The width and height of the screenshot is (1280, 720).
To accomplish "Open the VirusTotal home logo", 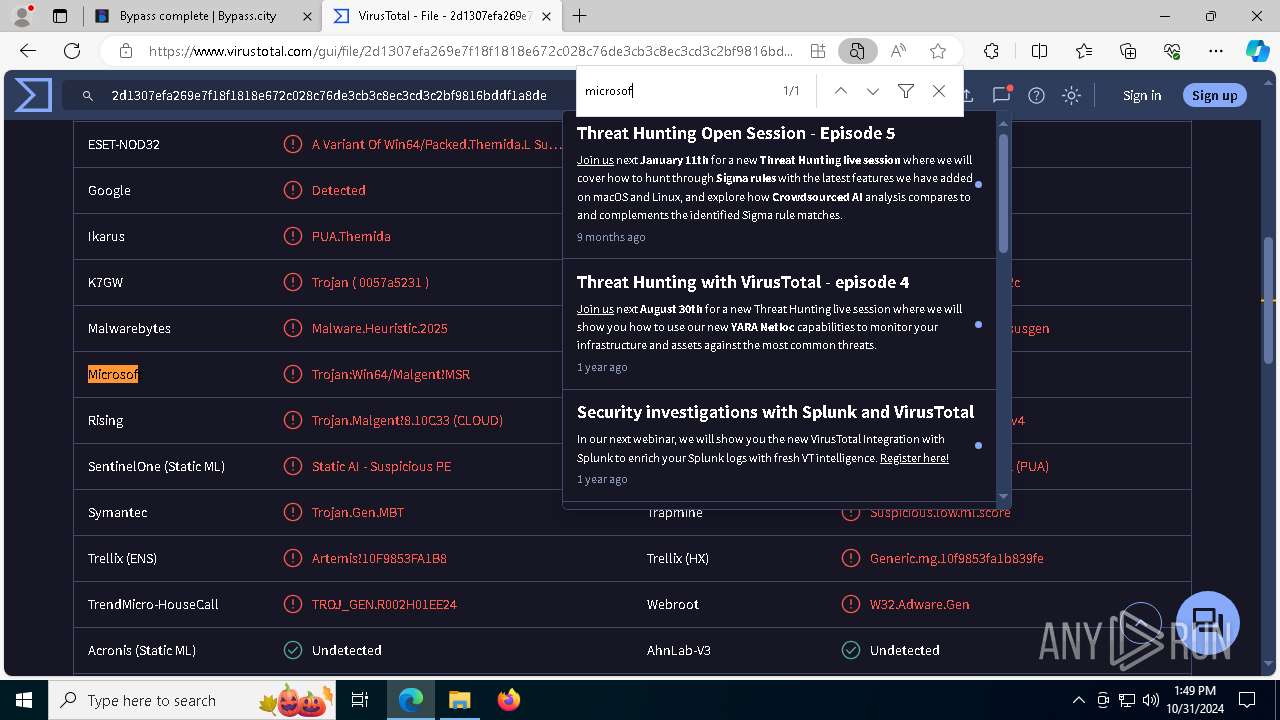I will [x=33, y=95].
